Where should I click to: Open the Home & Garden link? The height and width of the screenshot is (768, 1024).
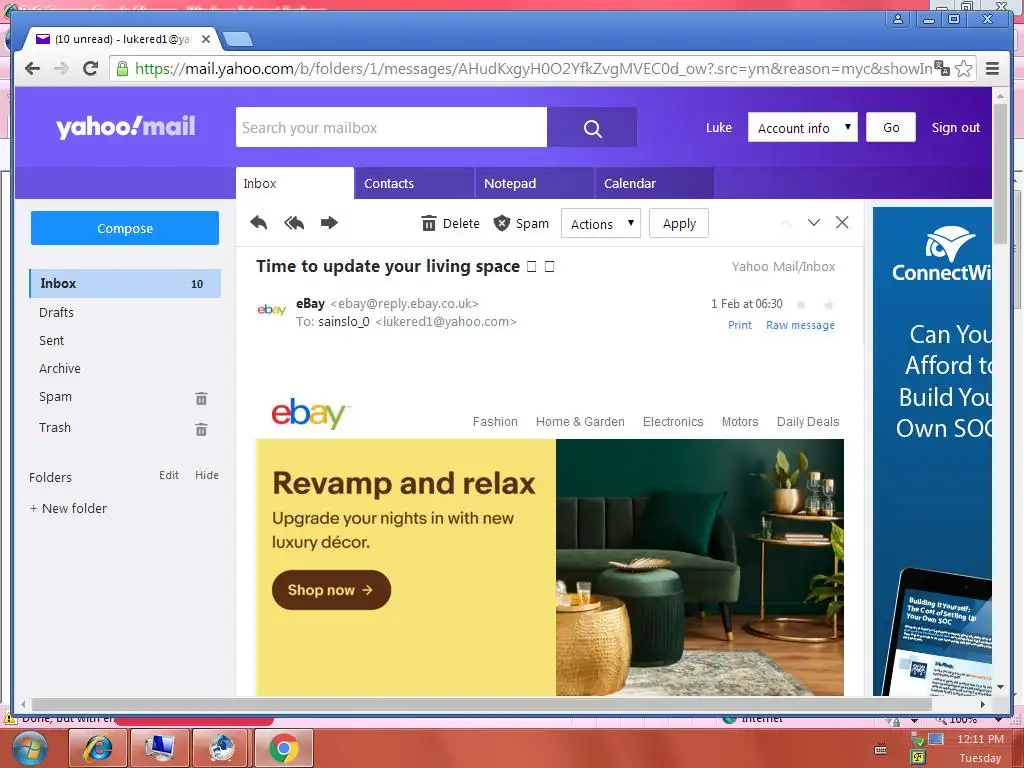580,421
